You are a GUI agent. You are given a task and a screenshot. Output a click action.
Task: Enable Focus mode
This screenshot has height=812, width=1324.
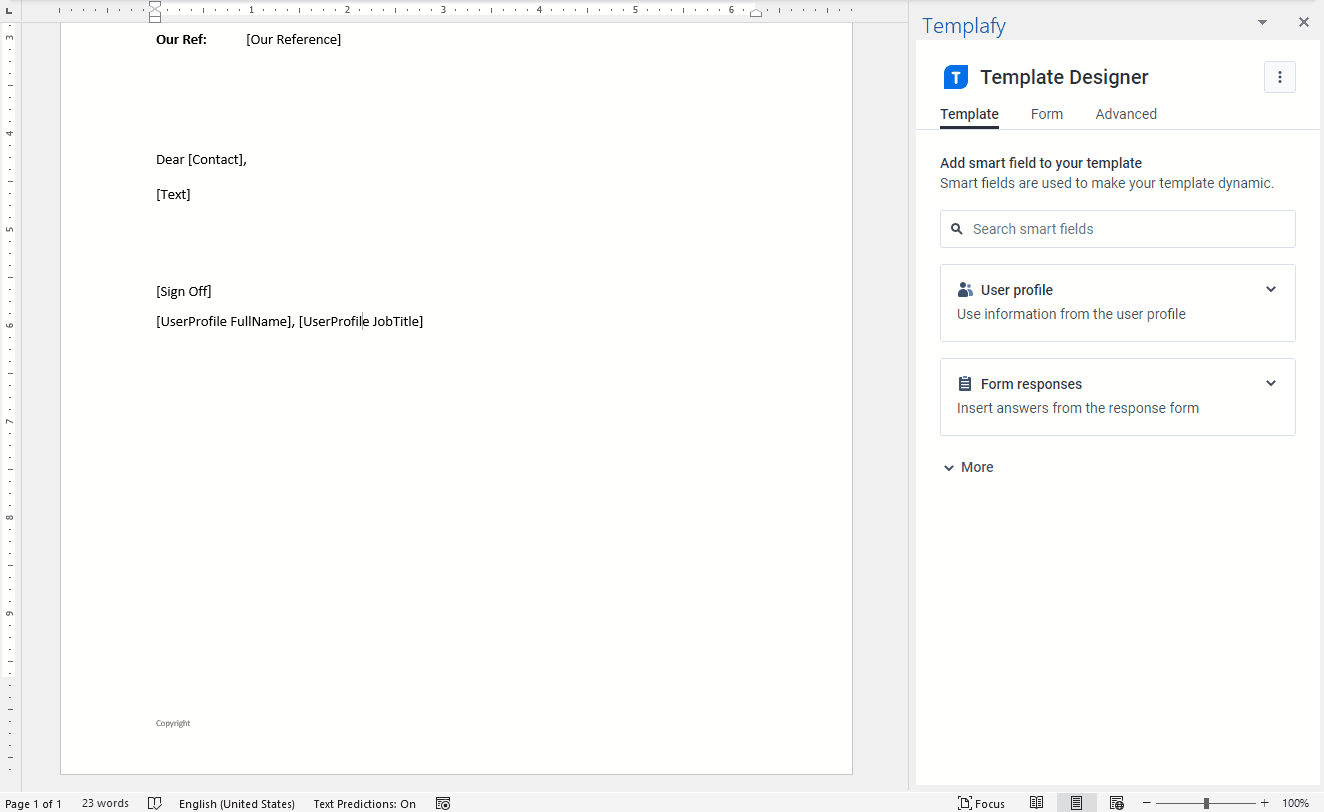(x=982, y=803)
